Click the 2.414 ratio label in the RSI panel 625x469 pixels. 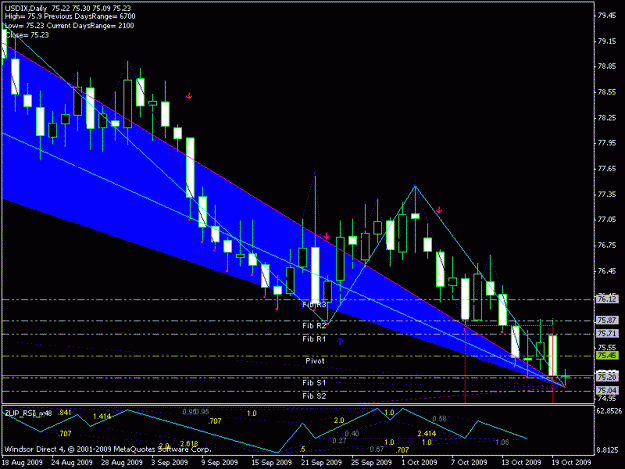(427, 434)
